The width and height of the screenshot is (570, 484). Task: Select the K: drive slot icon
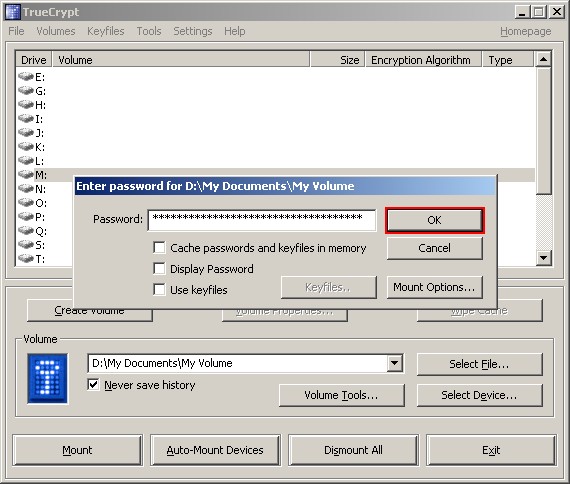coord(26,147)
